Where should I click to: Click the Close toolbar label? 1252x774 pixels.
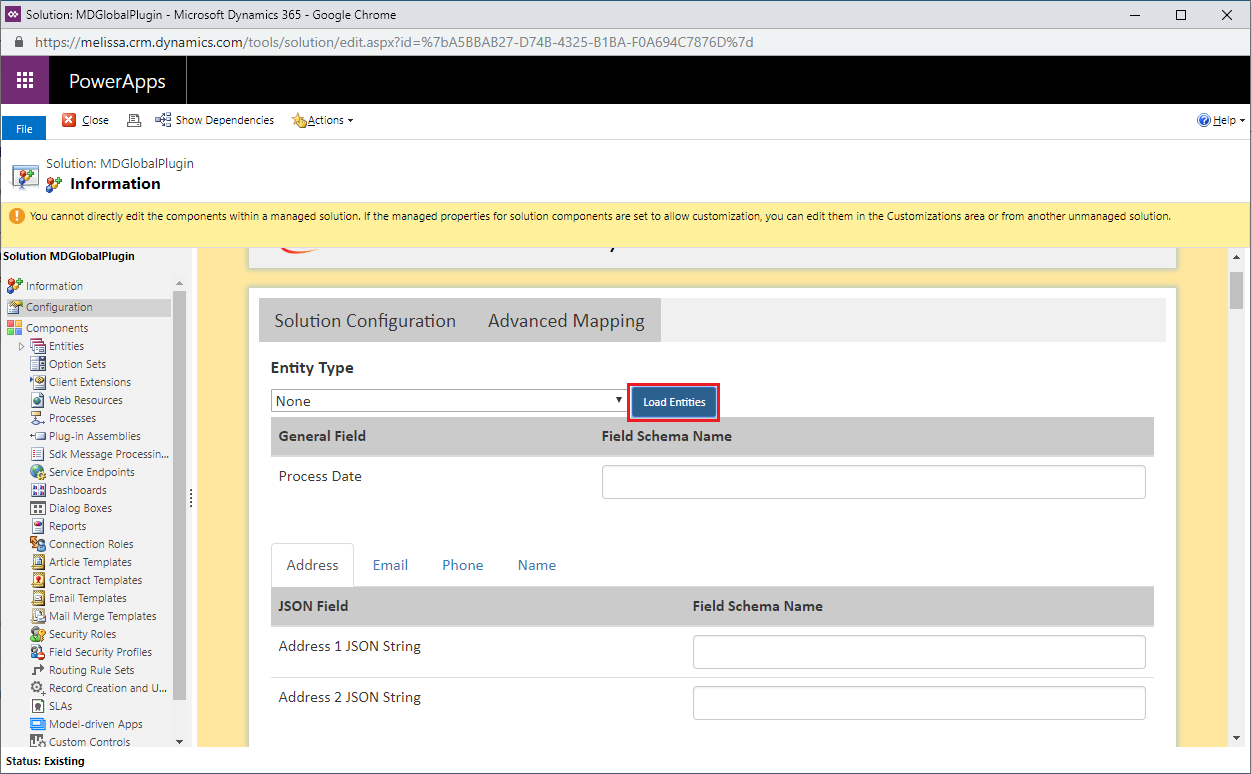tap(96, 120)
